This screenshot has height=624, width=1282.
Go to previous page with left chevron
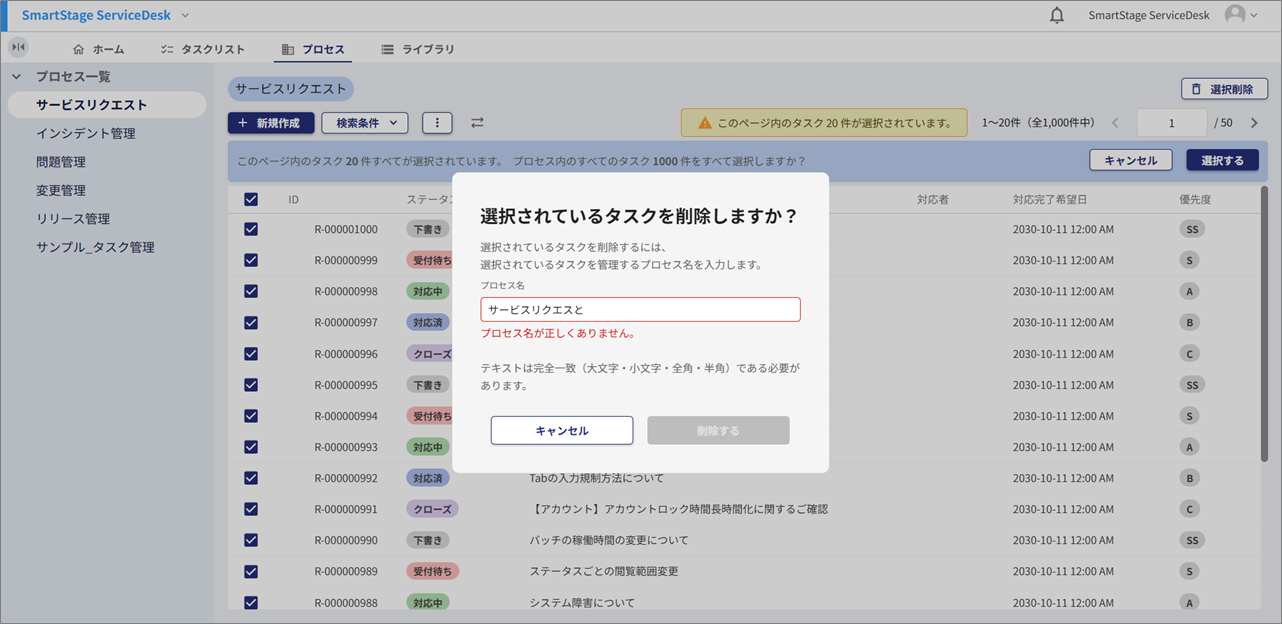click(x=1116, y=123)
